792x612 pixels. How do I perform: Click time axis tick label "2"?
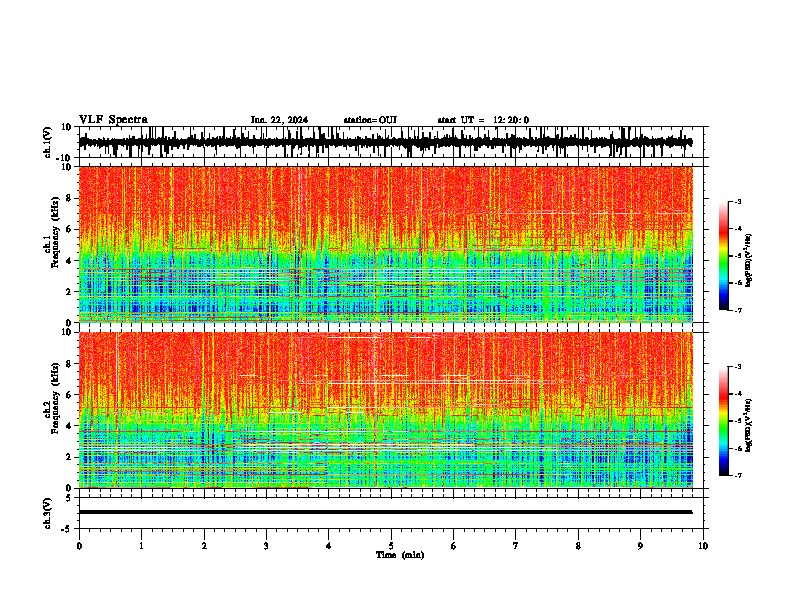(204, 546)
